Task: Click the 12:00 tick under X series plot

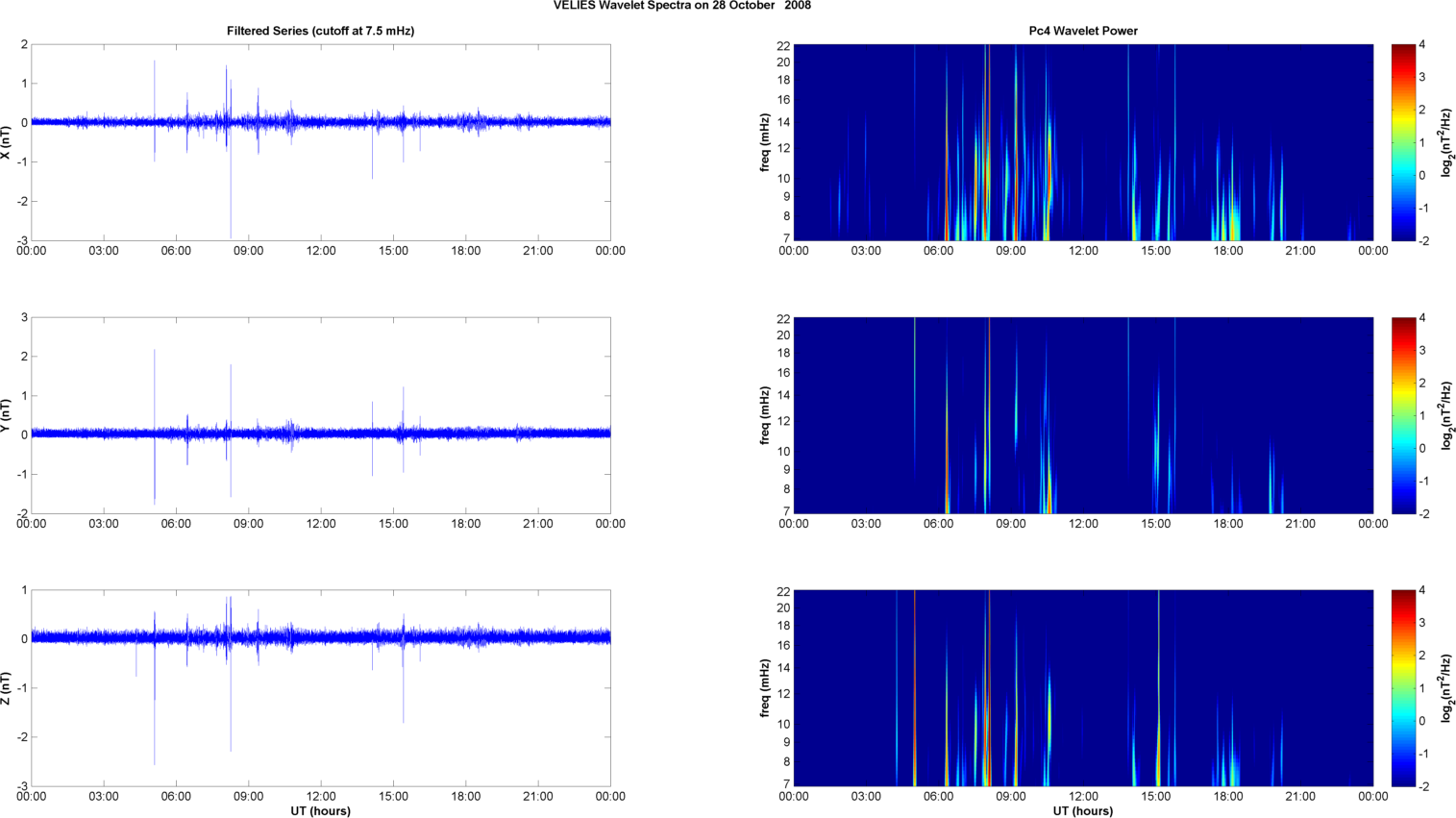Action: (321, 251)
